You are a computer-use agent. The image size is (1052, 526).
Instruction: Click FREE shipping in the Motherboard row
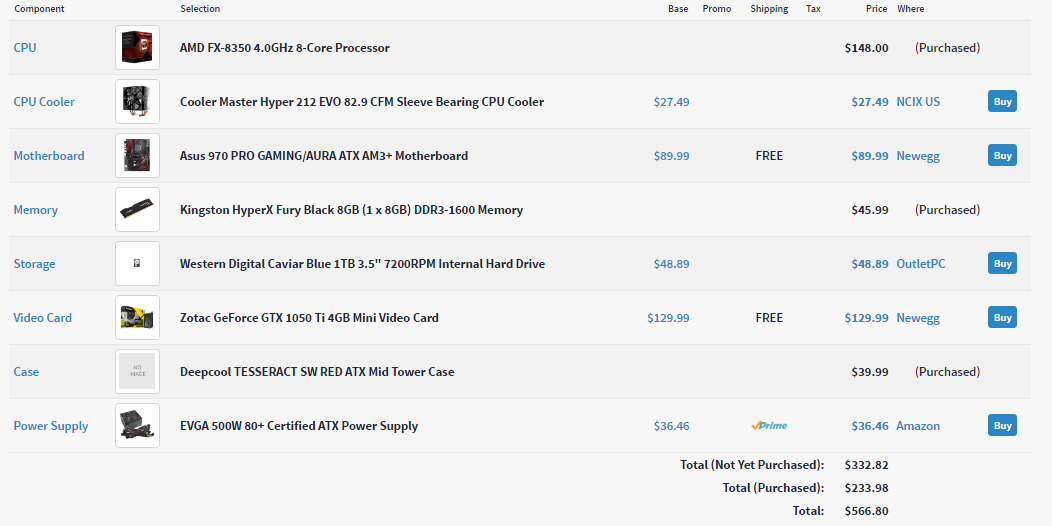[x=769, y=156]
